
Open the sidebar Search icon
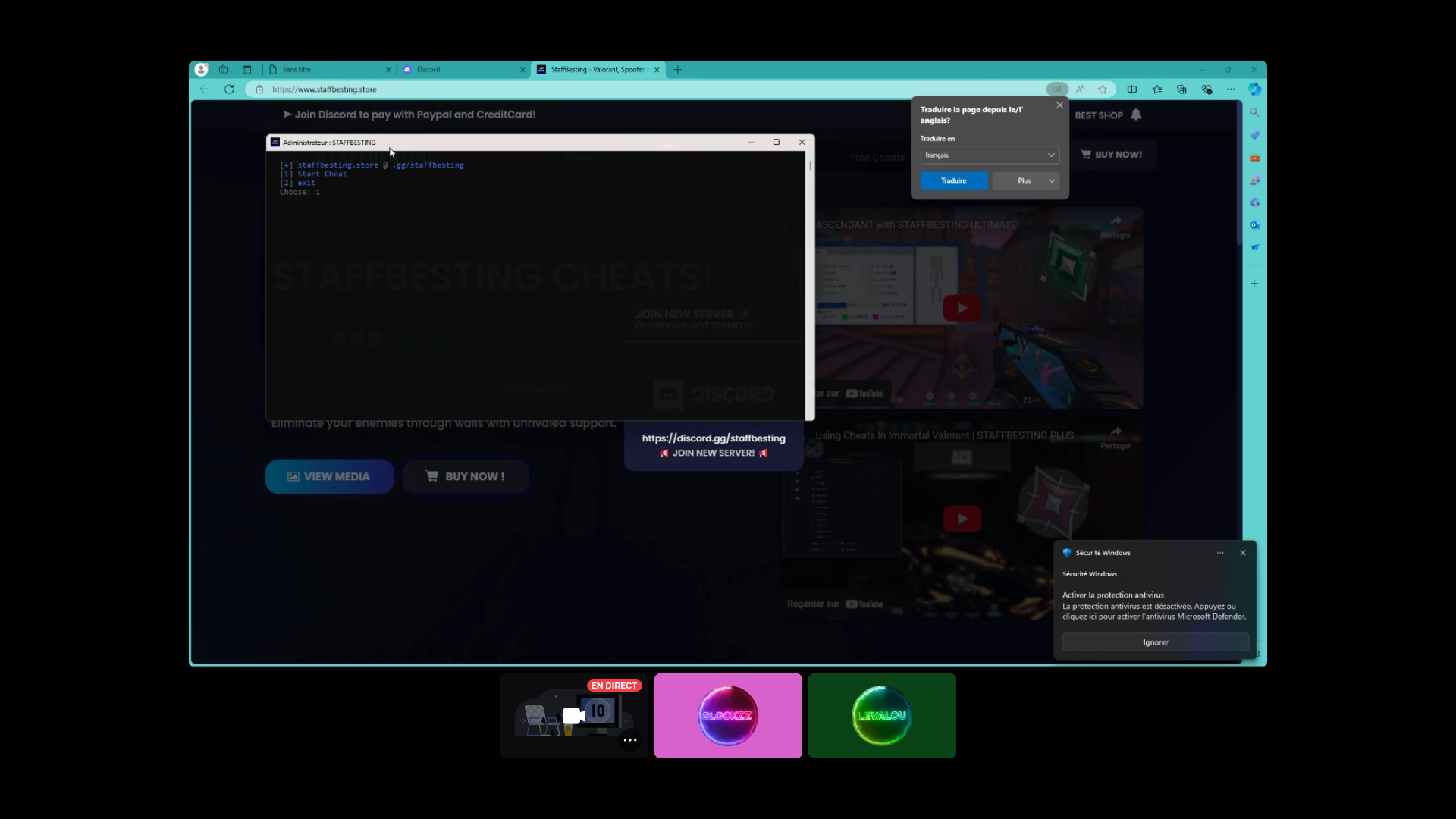click(1255, 112)
